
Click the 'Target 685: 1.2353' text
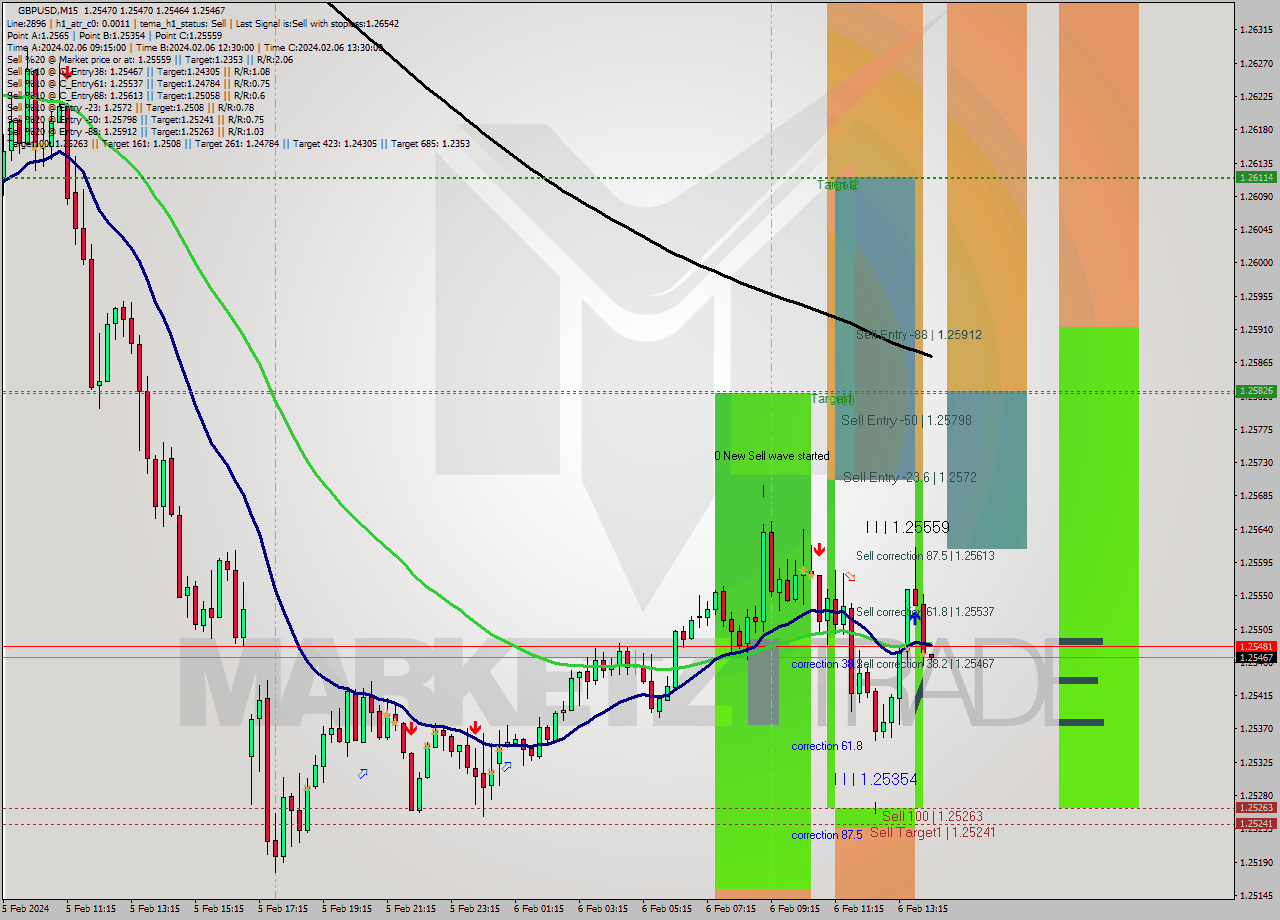[431, 143]
